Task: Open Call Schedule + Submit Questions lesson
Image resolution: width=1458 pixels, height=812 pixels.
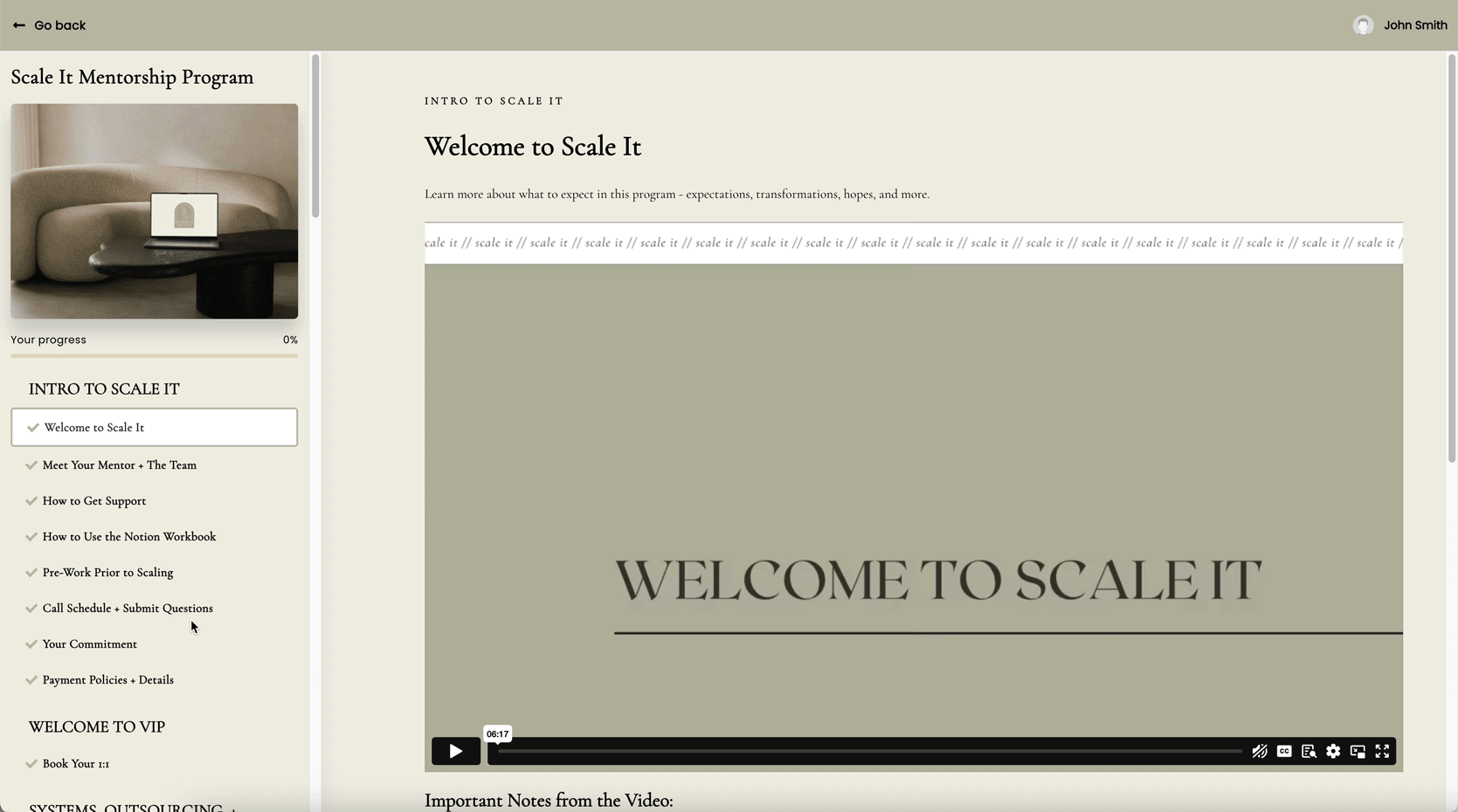Action: point(128,609)
